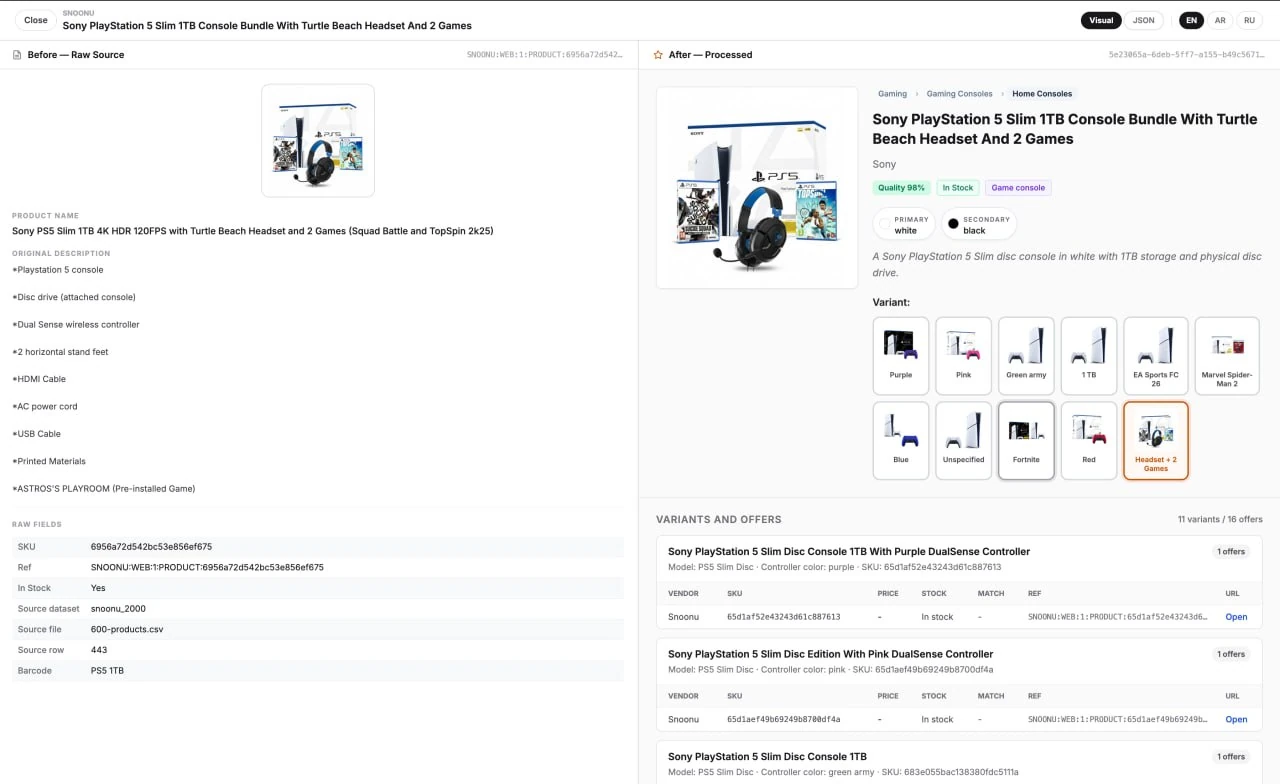The image size is (1280, 784).
Task: Click '11 variants / 16 offers' count
Action: click(1220, 520)
